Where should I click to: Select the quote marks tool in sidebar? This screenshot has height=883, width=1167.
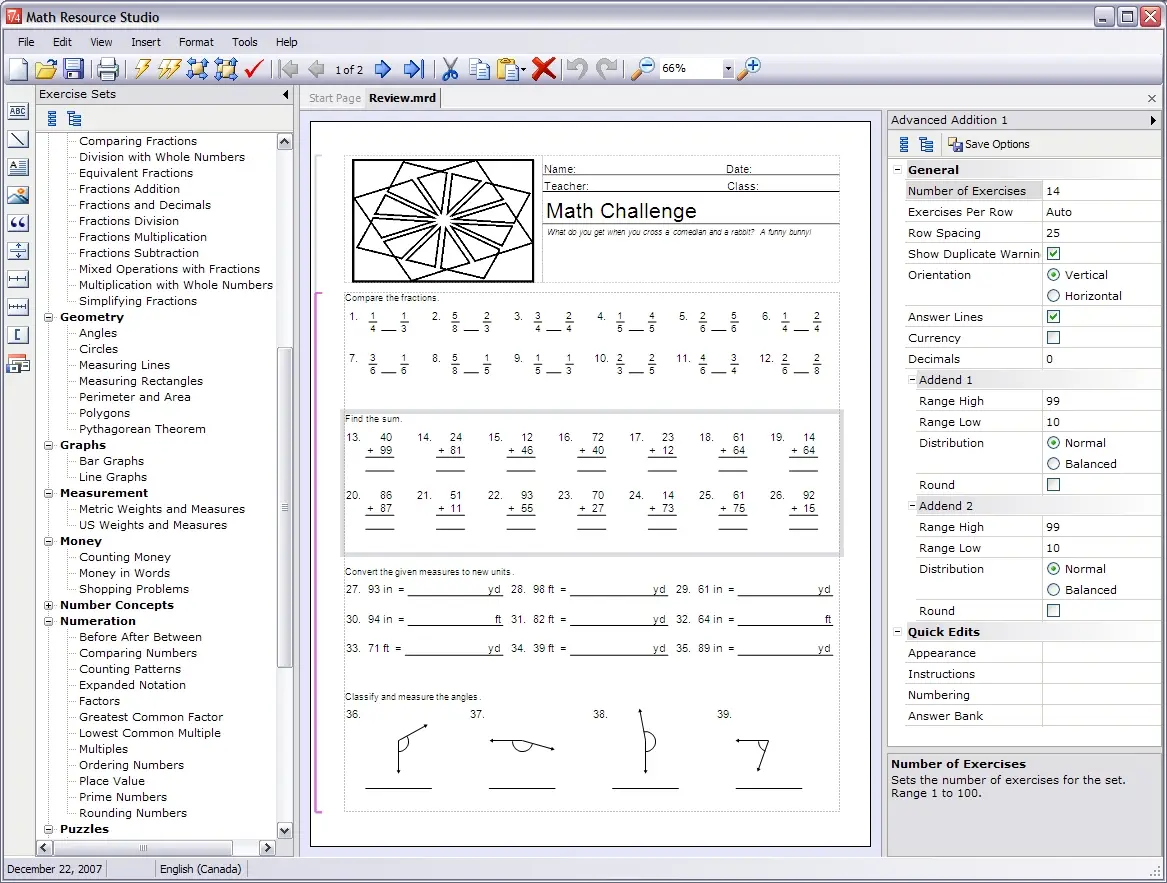(18, 223)
